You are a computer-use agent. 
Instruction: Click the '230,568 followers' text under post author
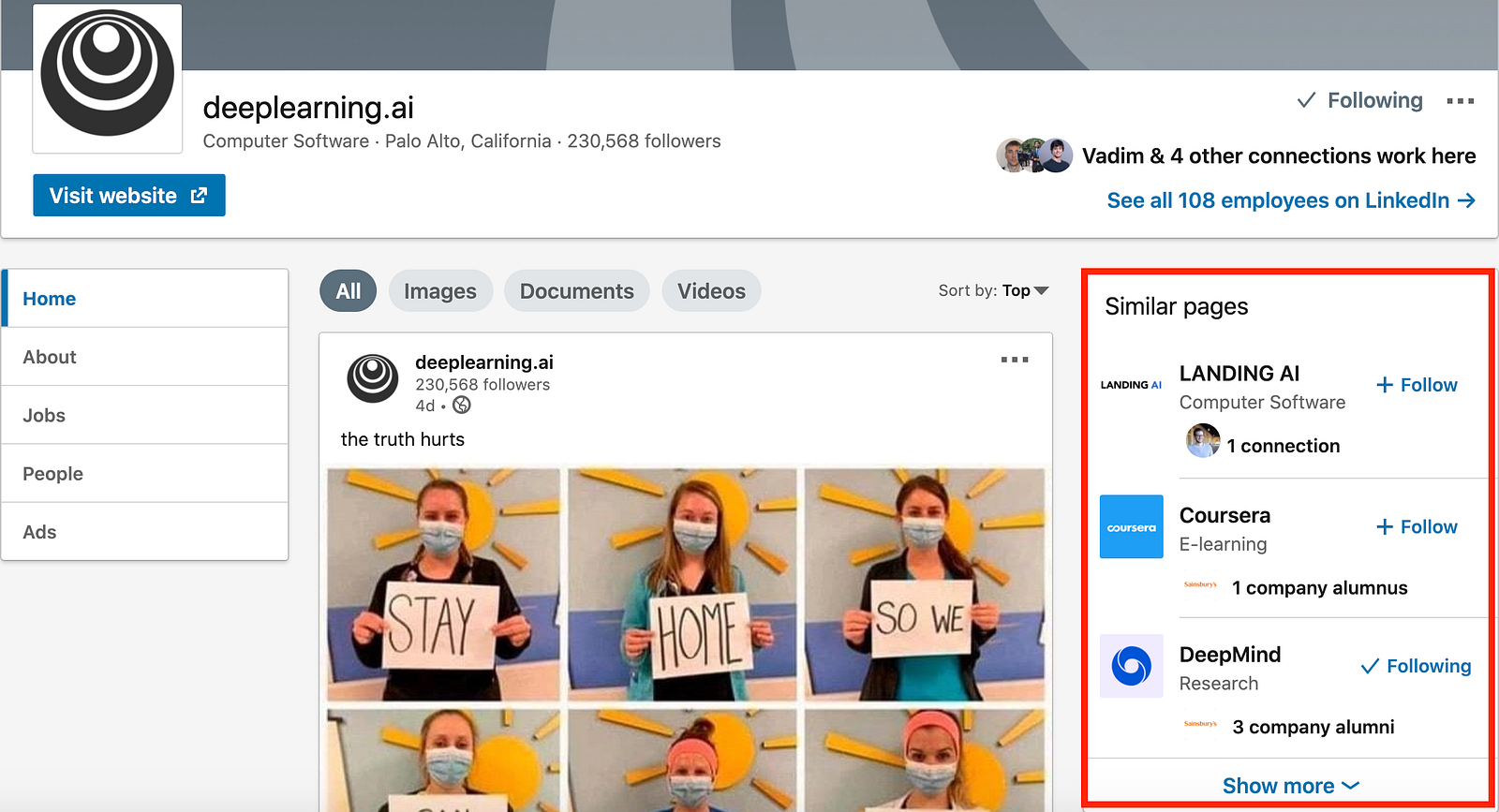[x=482, y=385]
